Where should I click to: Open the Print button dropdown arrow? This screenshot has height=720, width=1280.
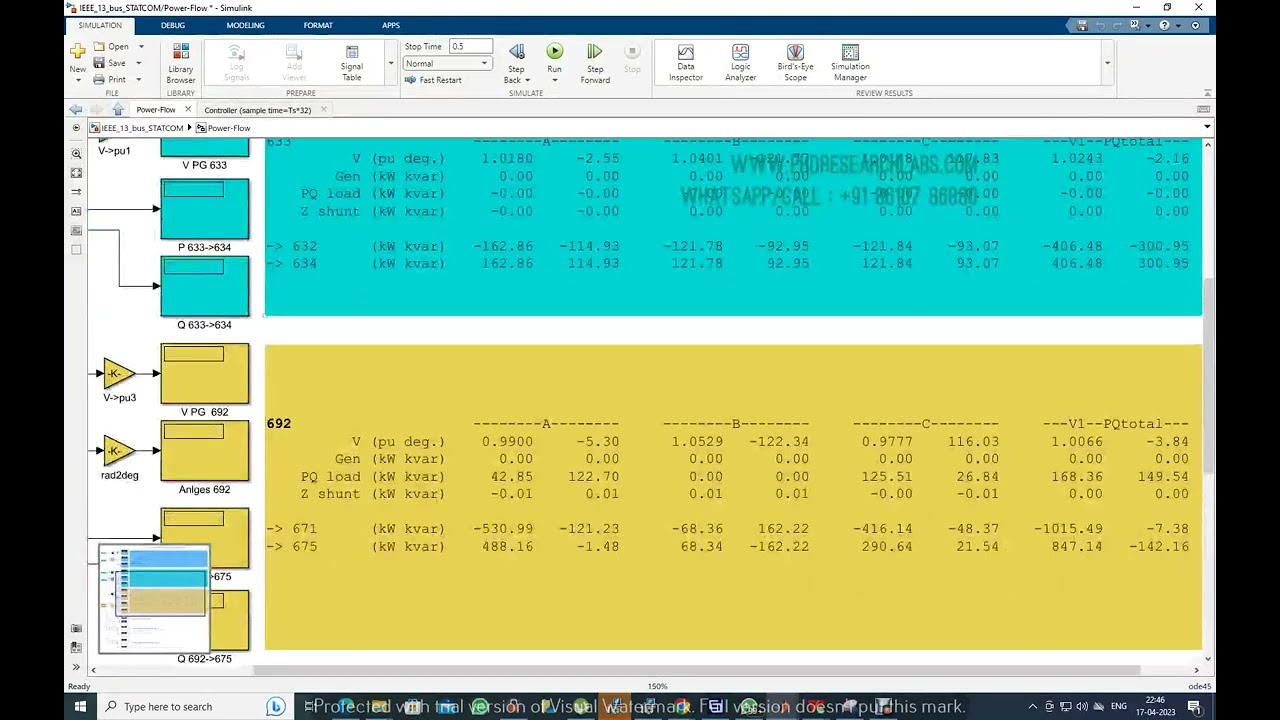point(139,79)
